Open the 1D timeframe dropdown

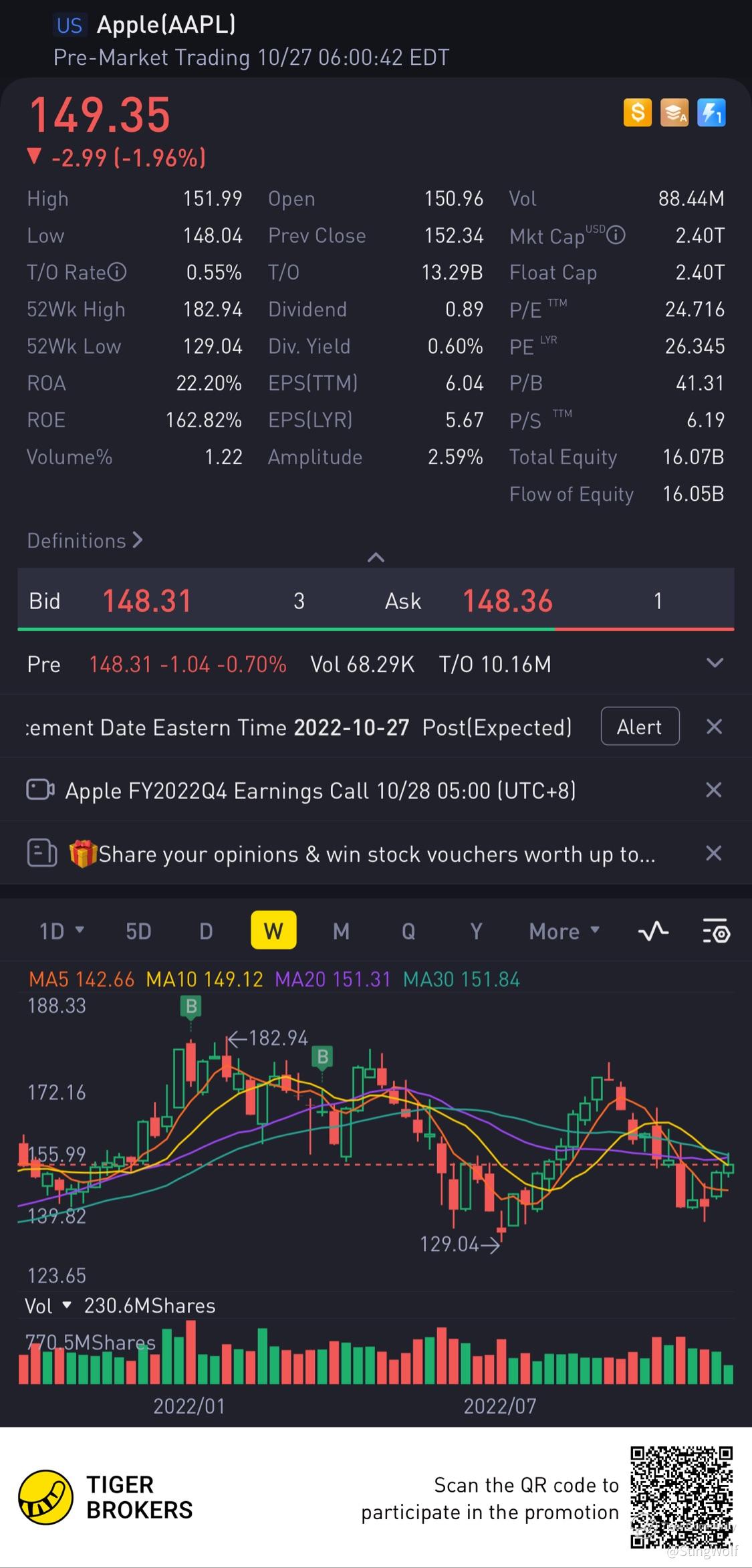pyautogui.click(x=61, y=931)
